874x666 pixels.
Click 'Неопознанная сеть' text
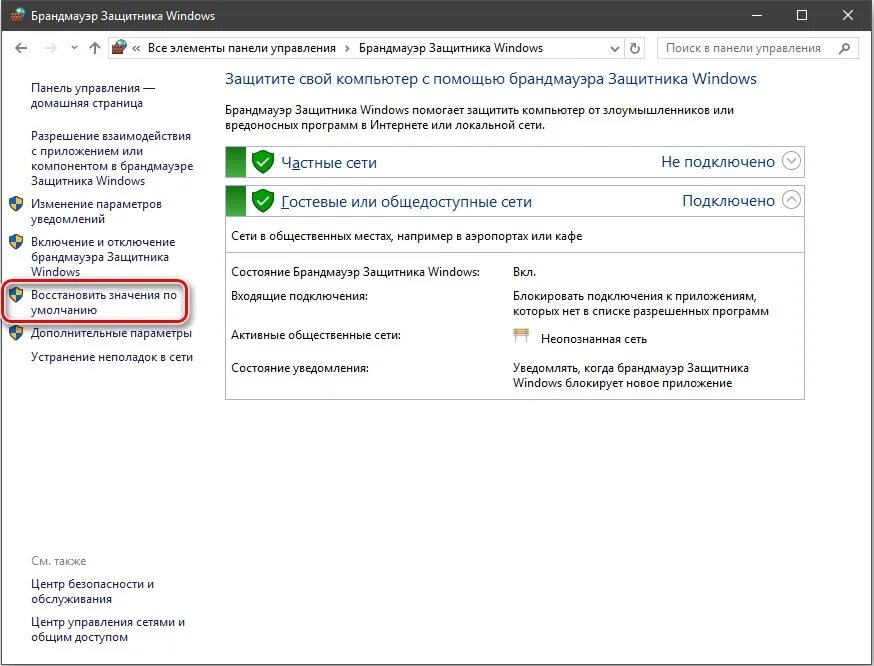pos(594,339)
